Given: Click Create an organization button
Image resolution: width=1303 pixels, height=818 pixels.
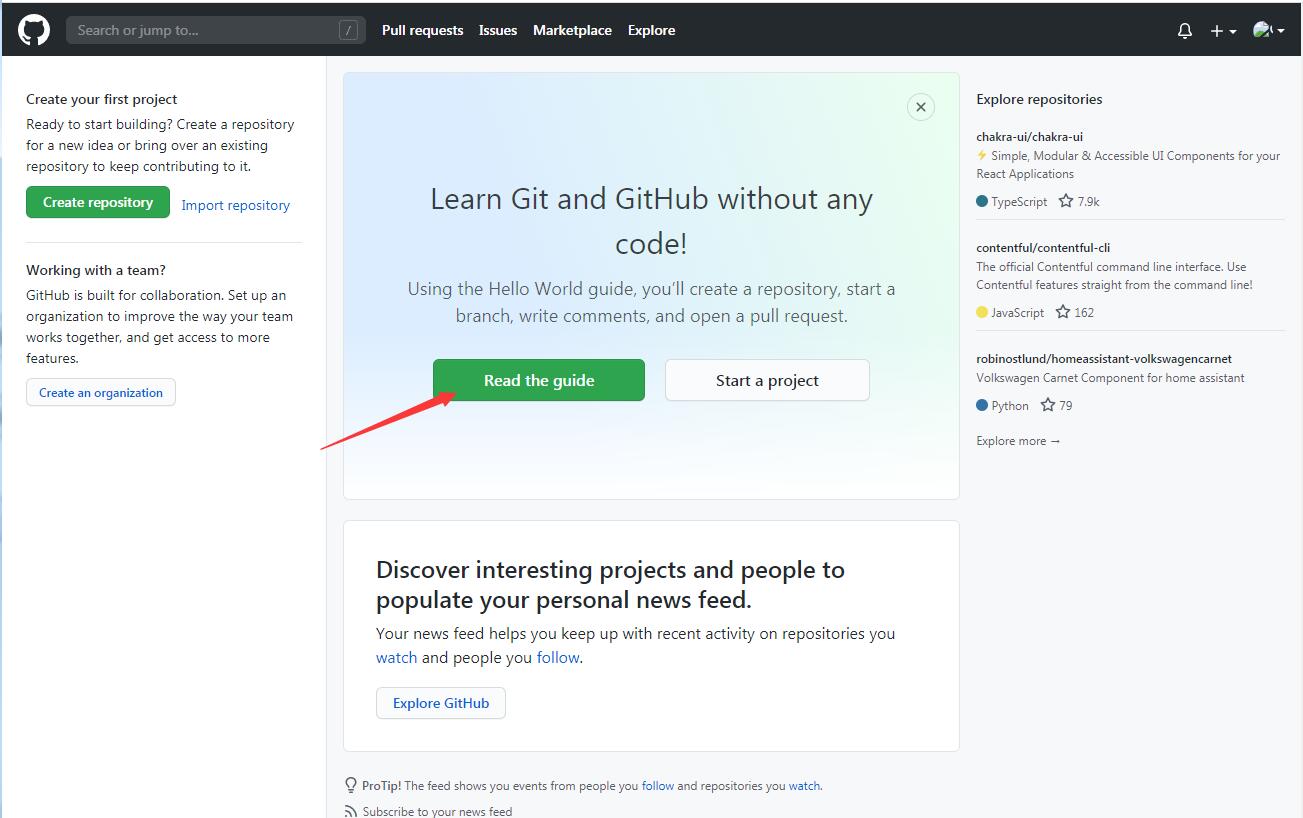Looking at the screenshot, I should (x=101, y=392).
